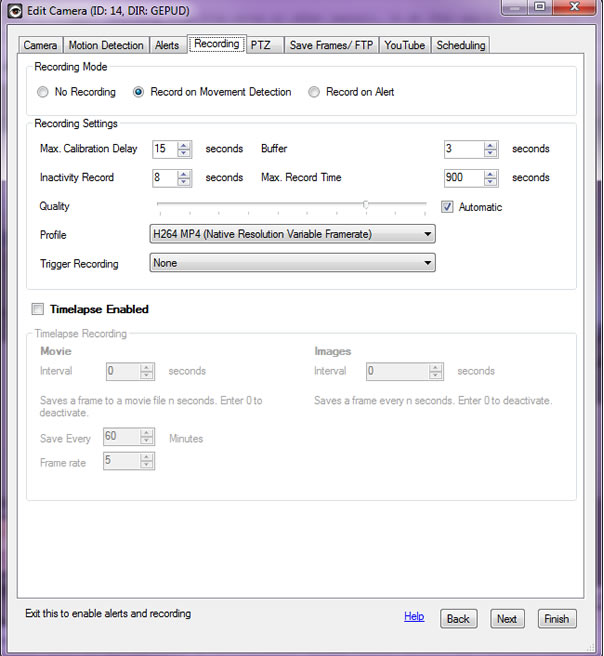604x656 pixels.
Task: Click the Max. Record Time input field
Action: 463,178
